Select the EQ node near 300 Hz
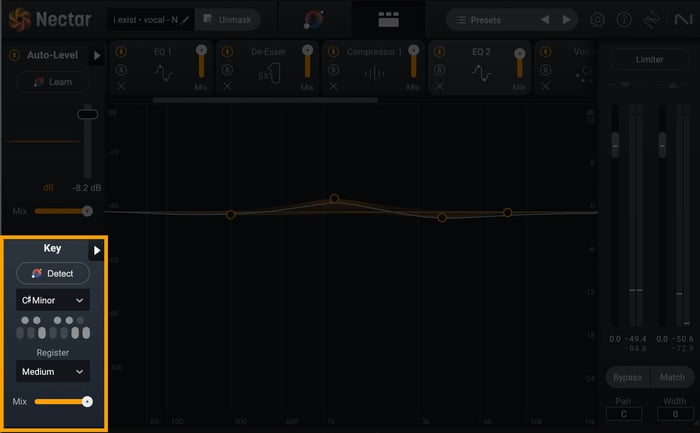The height and width of the screenshot is (433, 700). (x=230, y=215)
